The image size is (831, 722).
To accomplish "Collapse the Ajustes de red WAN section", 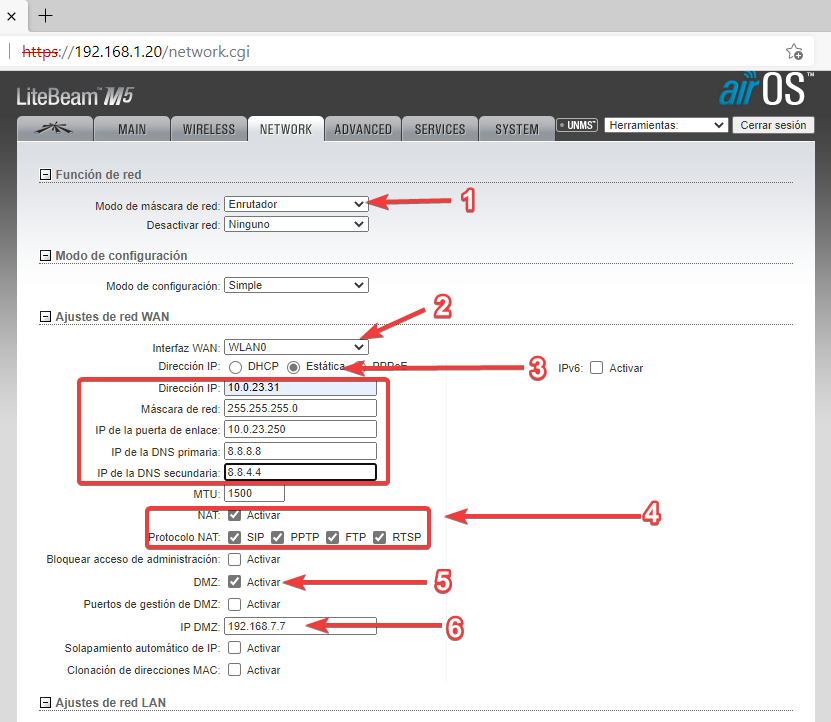I will 45,318.
